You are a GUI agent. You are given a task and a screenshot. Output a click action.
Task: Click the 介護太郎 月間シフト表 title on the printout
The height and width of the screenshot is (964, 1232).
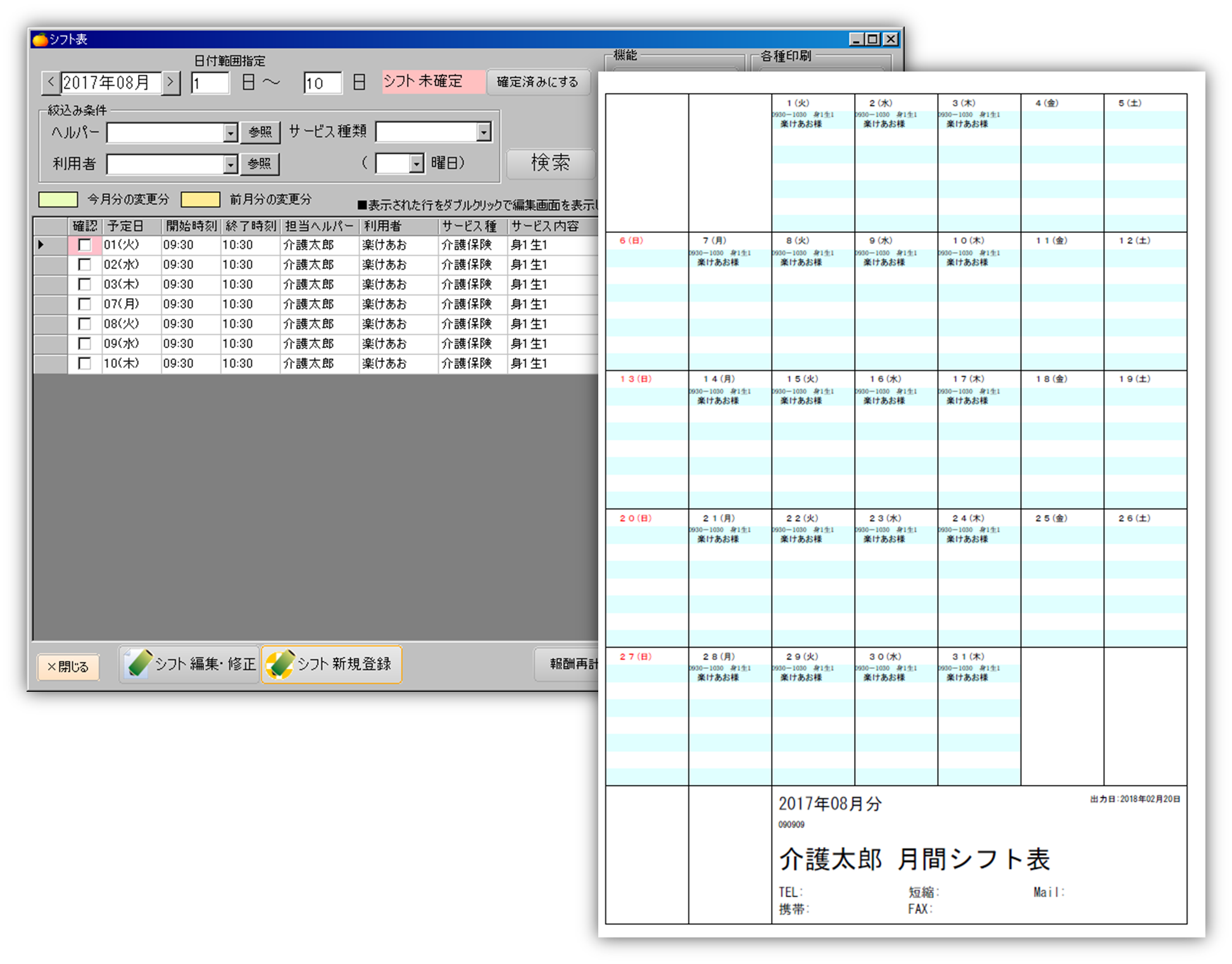[x=914, y=859]
